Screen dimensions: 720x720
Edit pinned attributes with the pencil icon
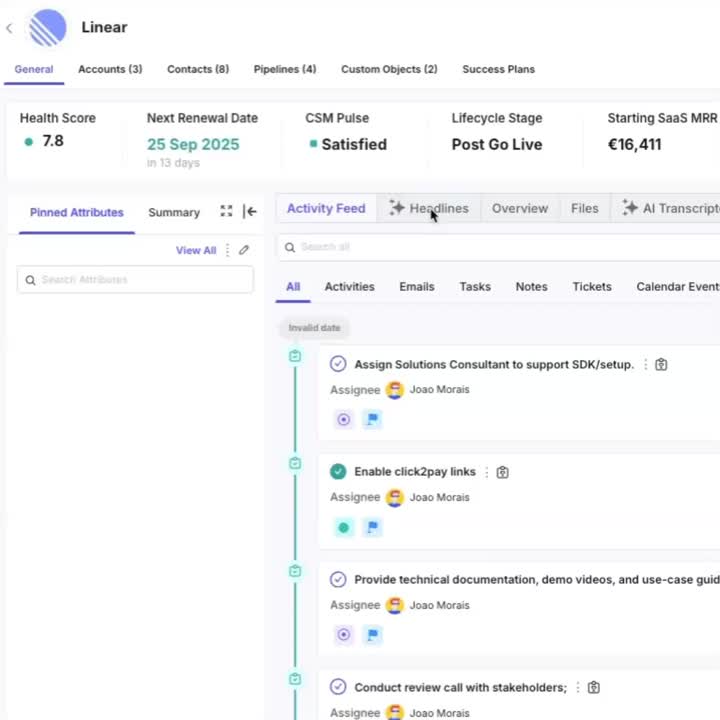[244, 250]
